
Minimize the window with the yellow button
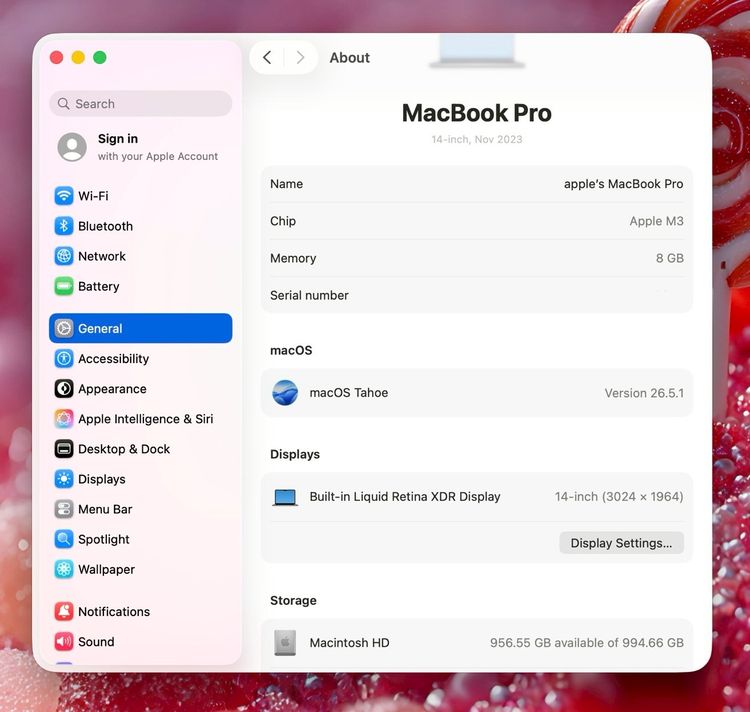78,57
